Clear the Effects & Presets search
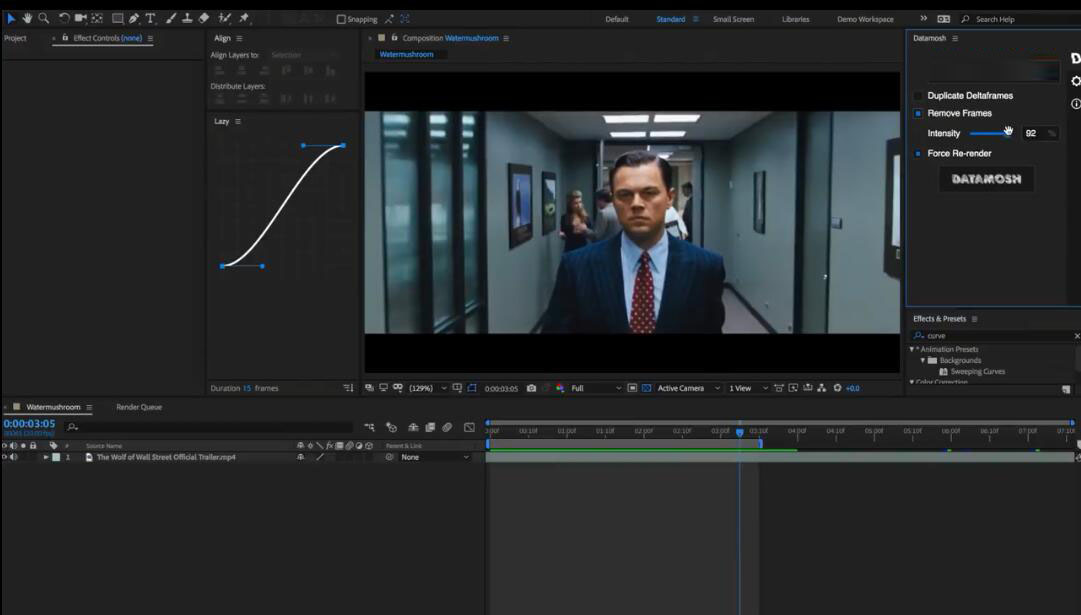This screenshot has height=615, width=1081. [x=1077, y=336]
